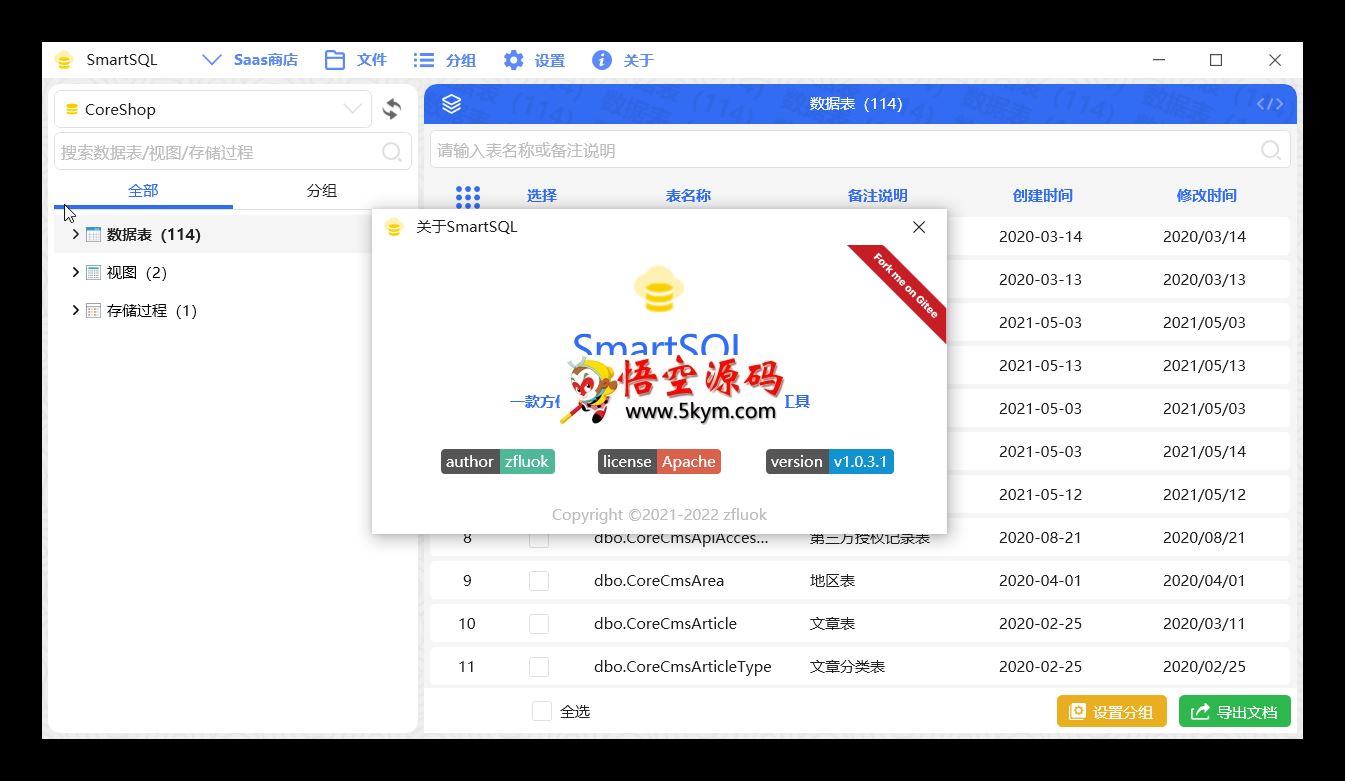Toggle the 全选 checkbox
1345x781 pixels.
coord(542,711)
